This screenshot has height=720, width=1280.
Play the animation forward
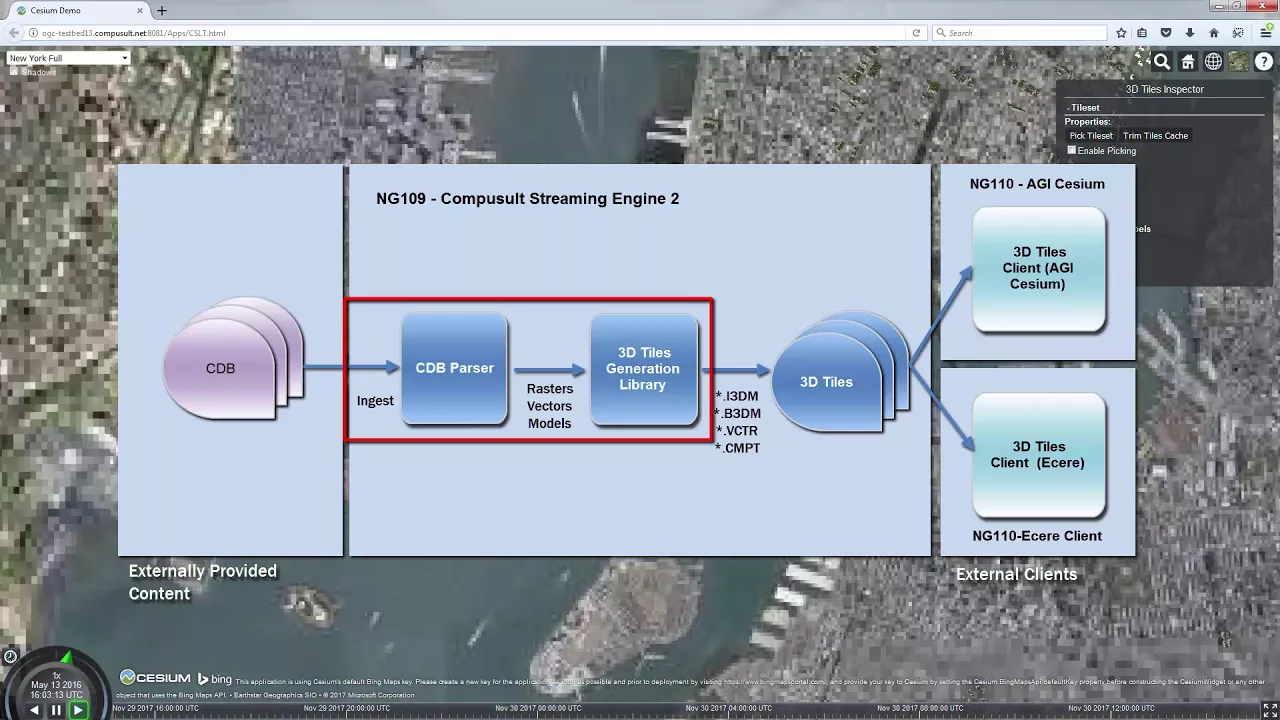[x=77, y=710]
